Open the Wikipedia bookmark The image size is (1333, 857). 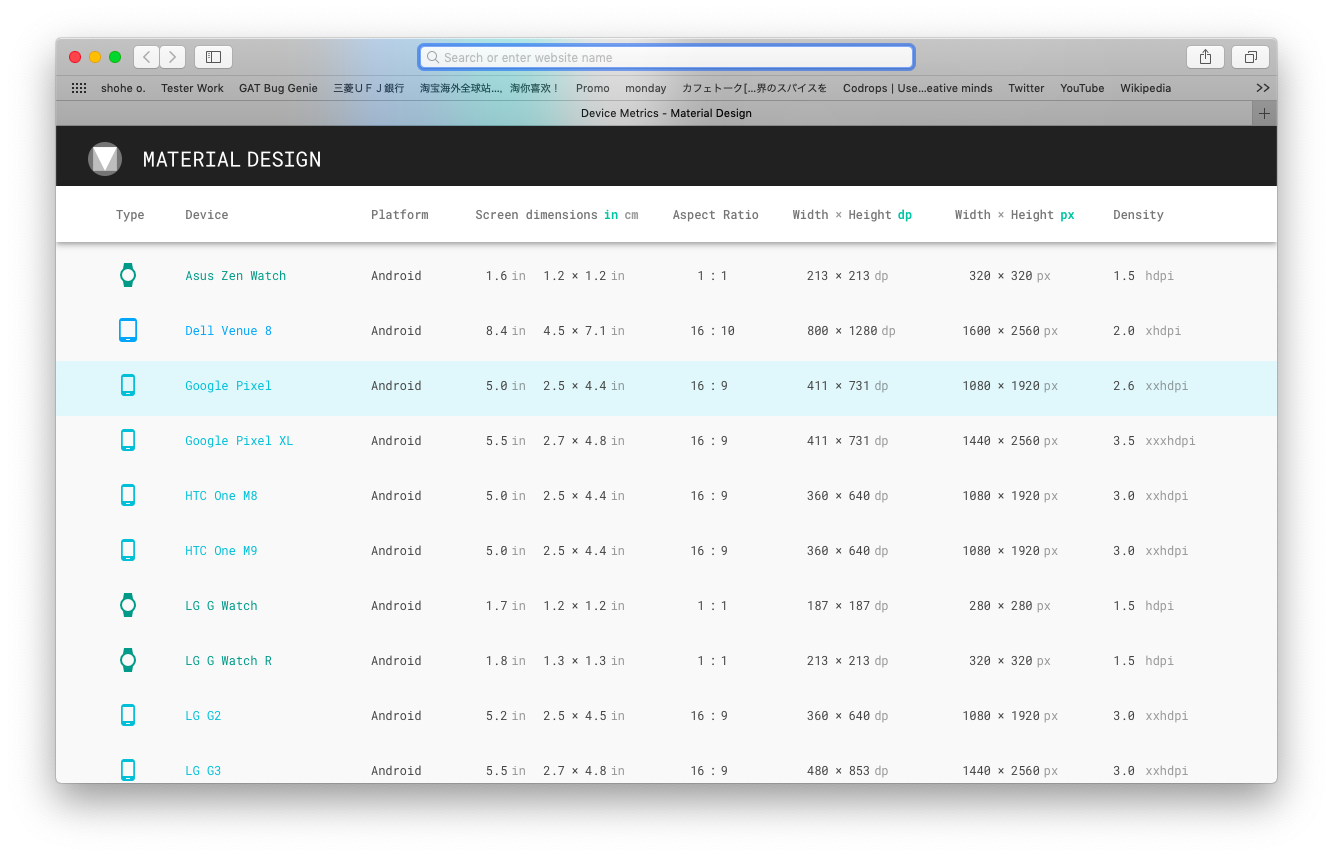[x=1145, y=88]
